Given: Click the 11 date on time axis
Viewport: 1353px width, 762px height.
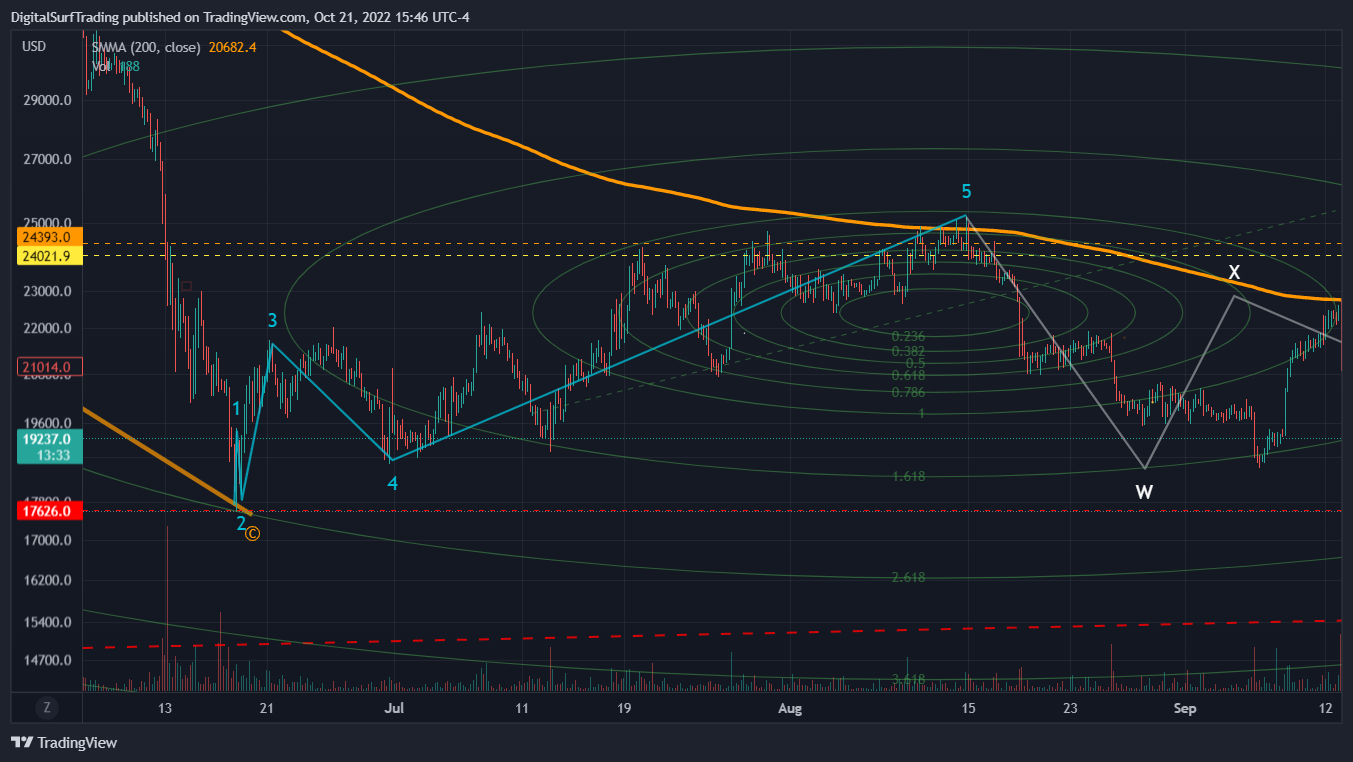Looking at the screenshot, I should coord(521,708).
